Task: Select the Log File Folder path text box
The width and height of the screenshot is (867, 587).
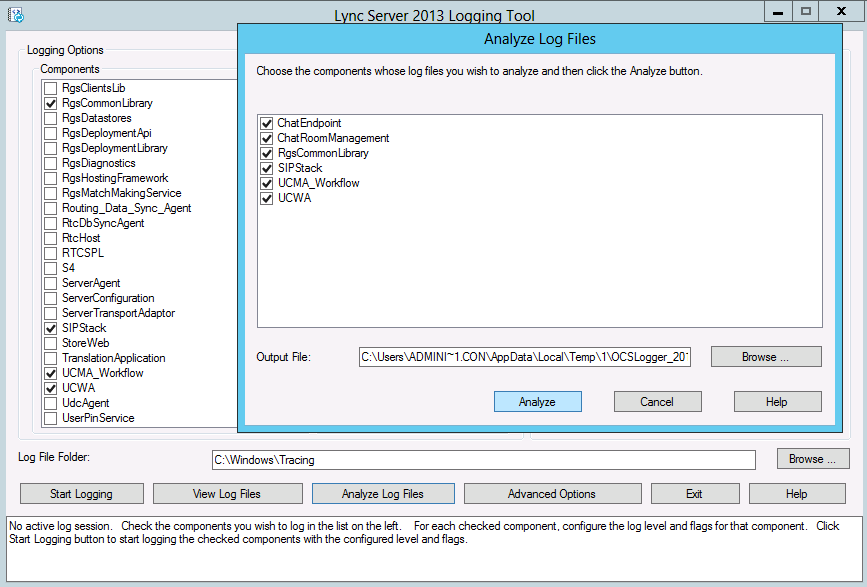Action: [485, 460]
